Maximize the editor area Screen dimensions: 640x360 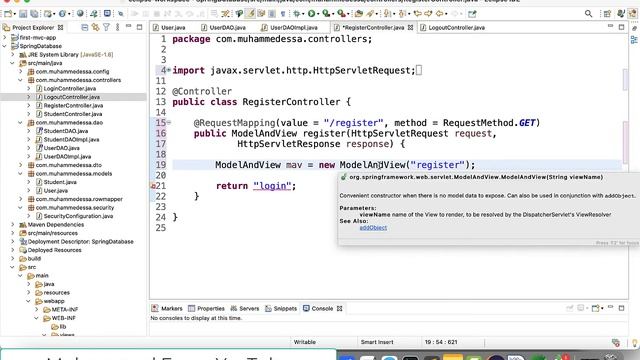(621, 27)
